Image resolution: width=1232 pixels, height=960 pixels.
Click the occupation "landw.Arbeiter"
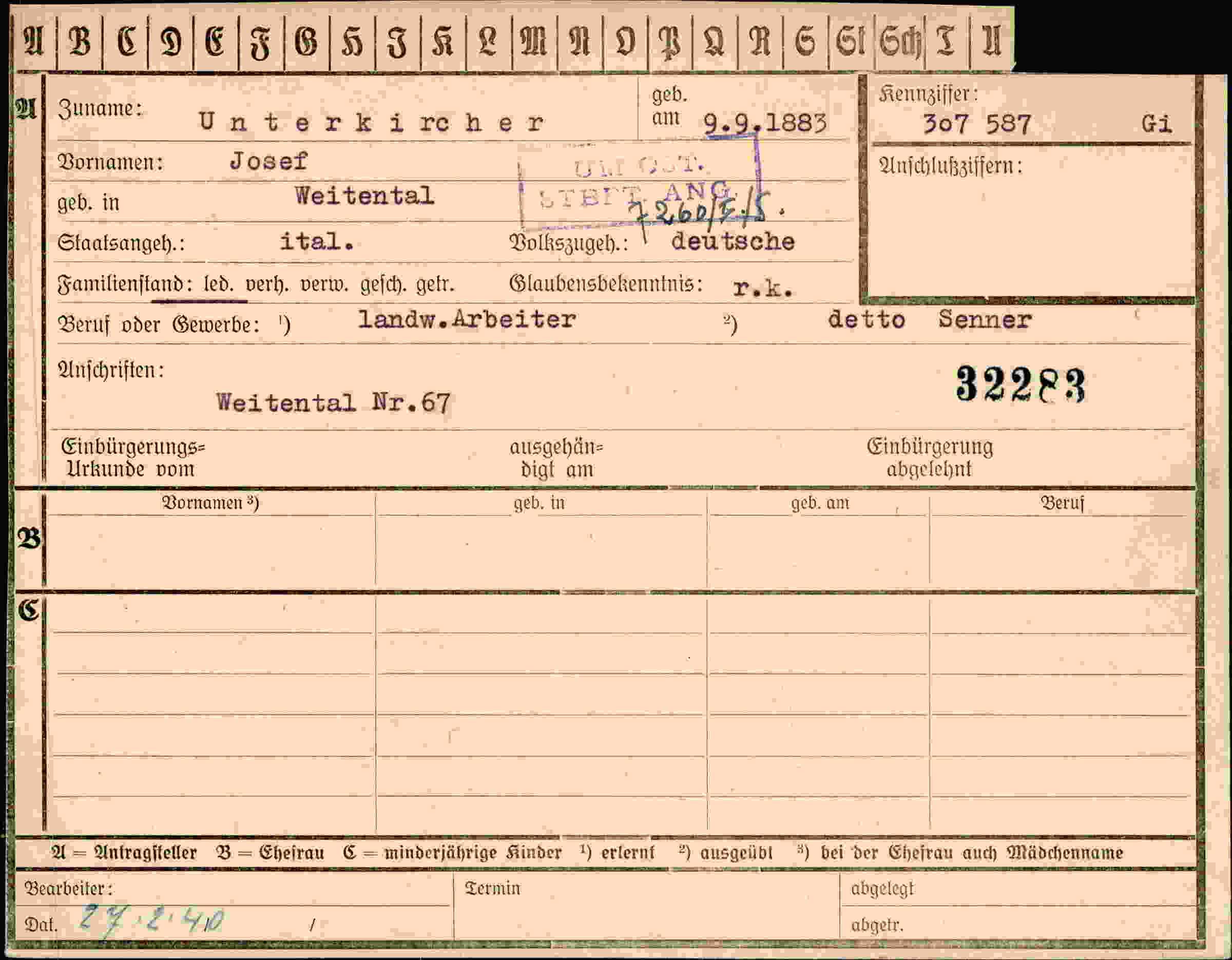click(x=467, y=320)
